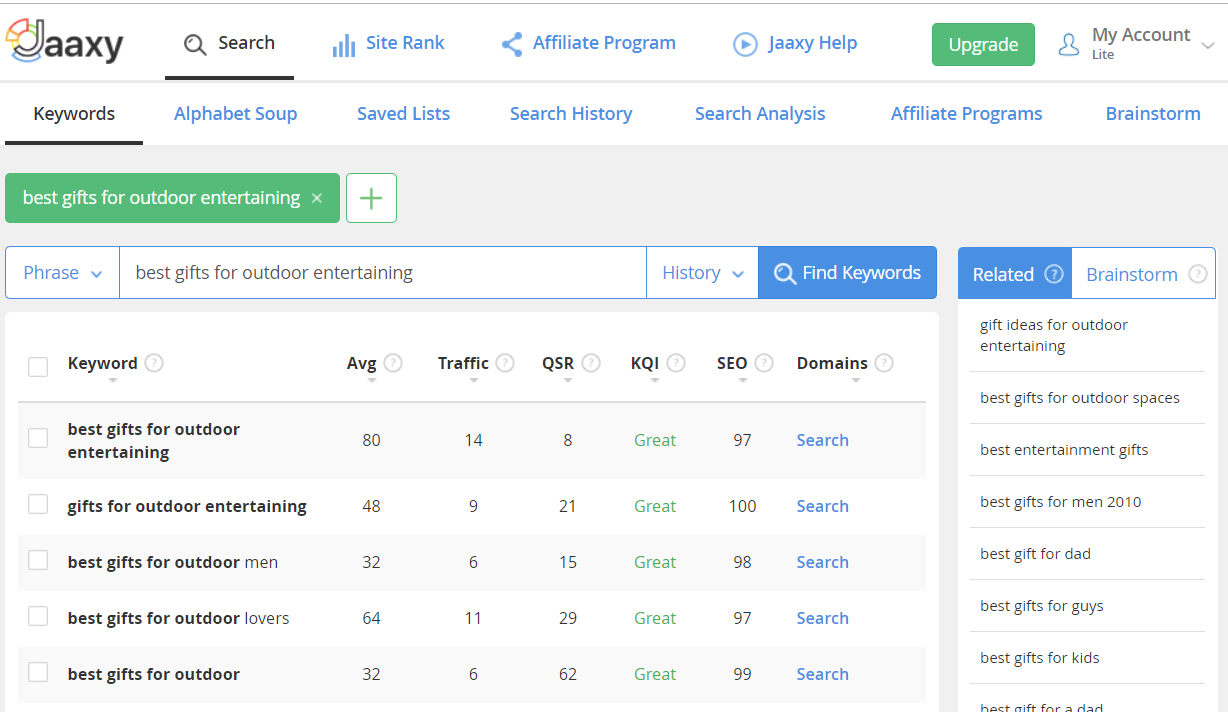Click the keyword search input field

coord(383,273)
